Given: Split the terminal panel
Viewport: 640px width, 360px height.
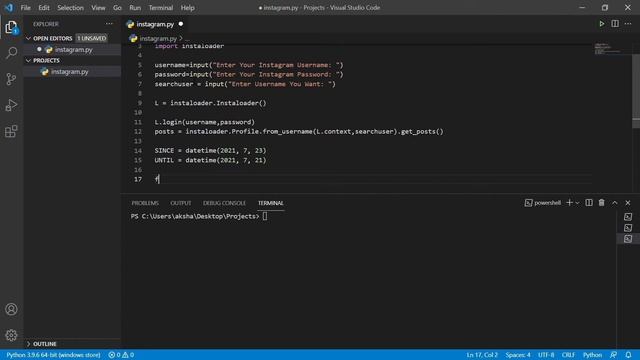Looking at the screenshot, I should pyautogui.click(x=589, y=203).
